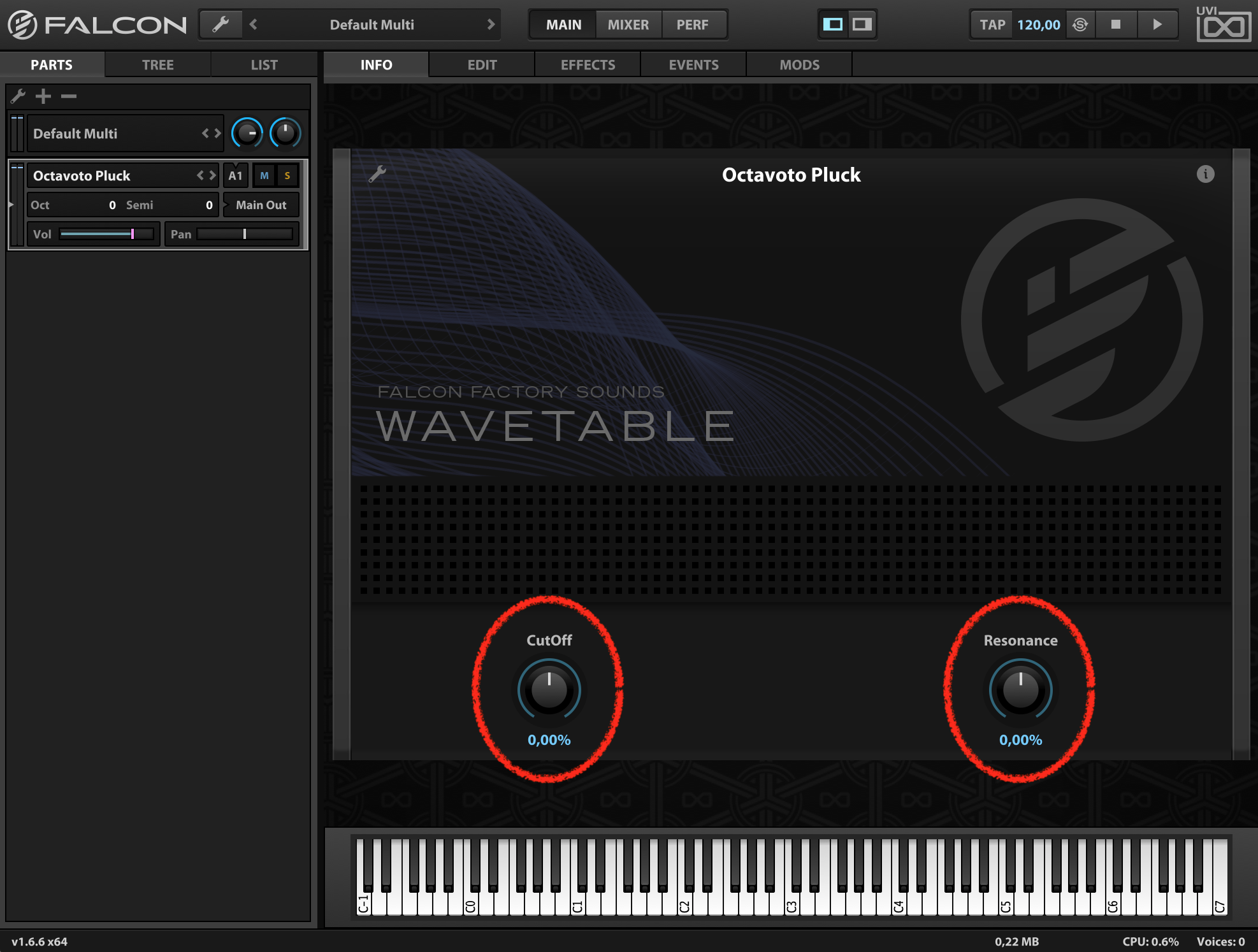
Task: Open the Main Out output selector
Action: point(261,205)
